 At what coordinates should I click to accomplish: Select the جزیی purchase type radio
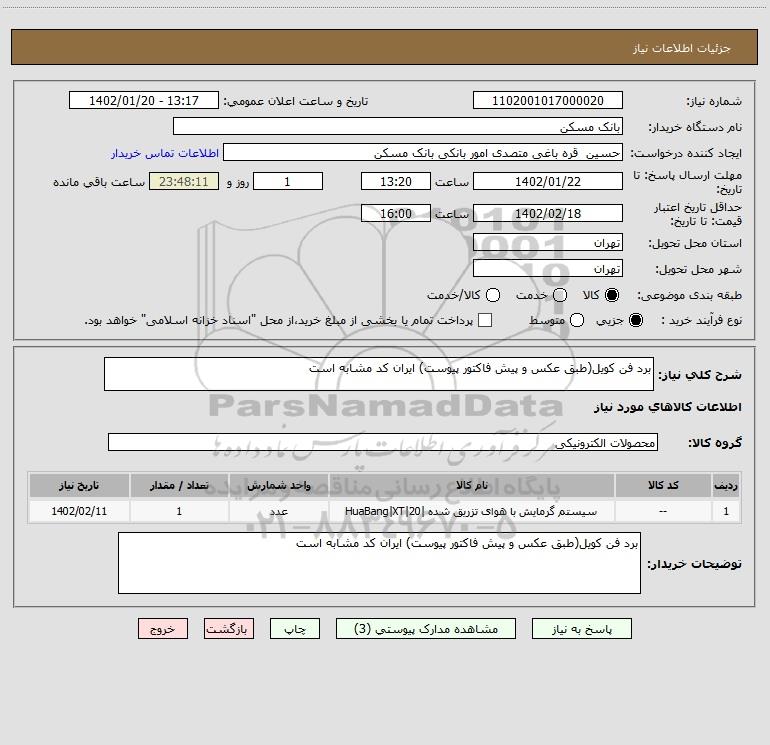(x=636, y=320)
